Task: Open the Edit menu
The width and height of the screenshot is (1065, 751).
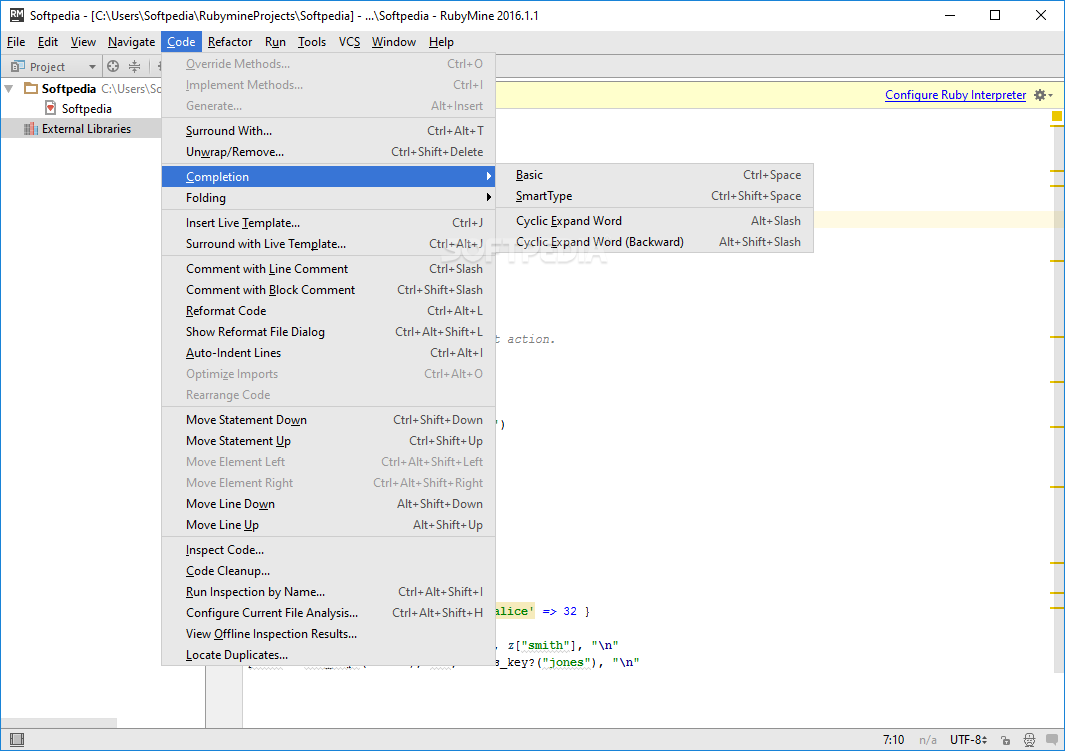Action: coord(48,42)
